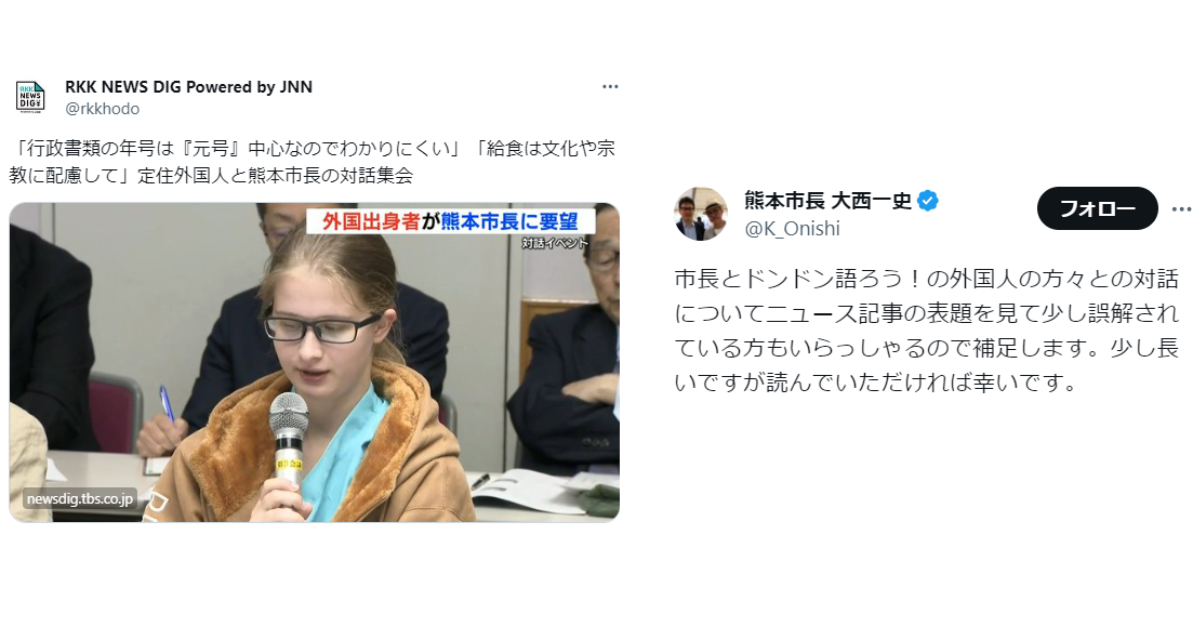Click the 熊本市長 大西一史 display name
Screen dimensions: 1200x630
pyautogui.click(x=828, y=201)
